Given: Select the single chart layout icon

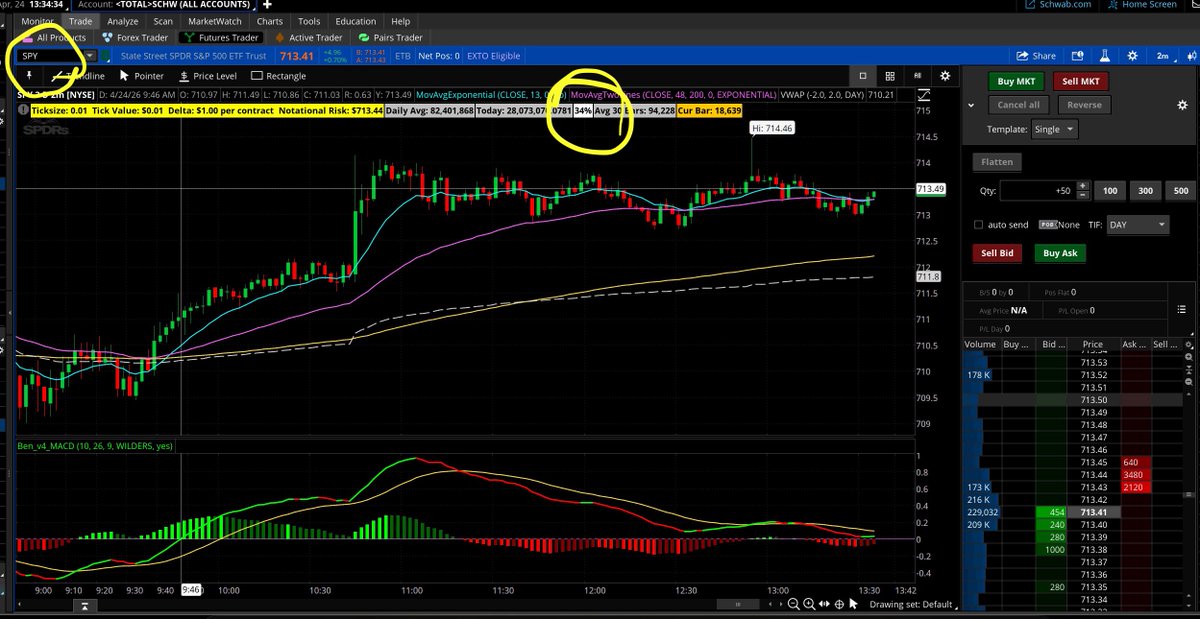Looking at the screenshot, I should [x=863, y=76].
